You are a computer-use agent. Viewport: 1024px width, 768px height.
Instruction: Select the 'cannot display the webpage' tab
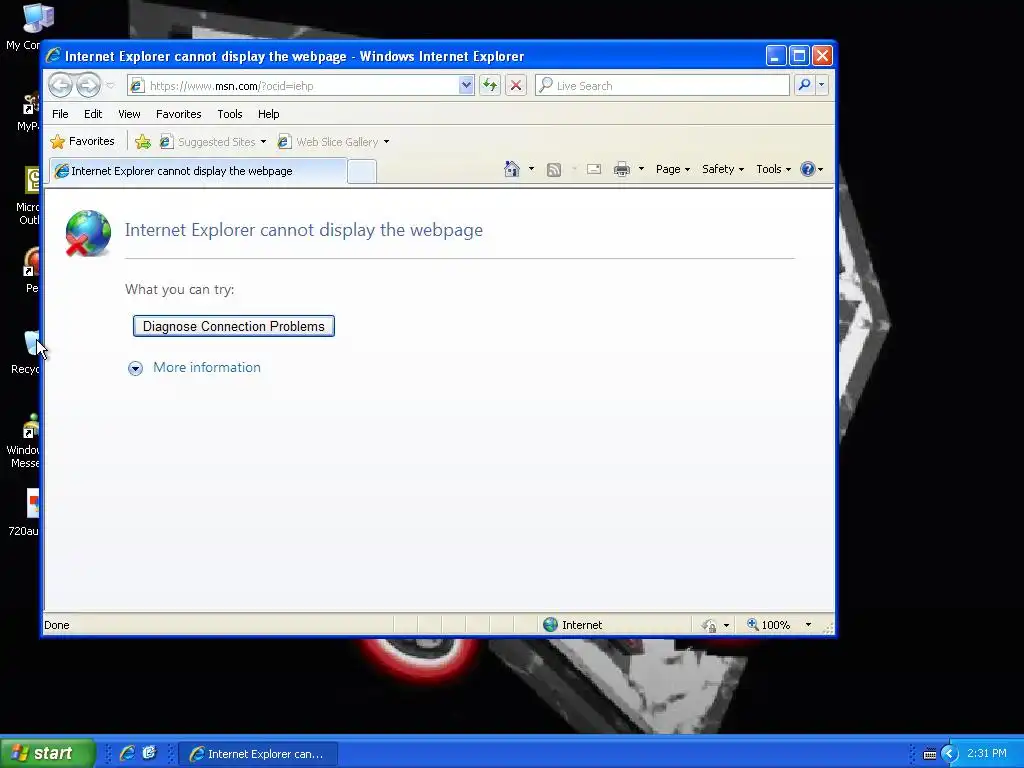198,171
